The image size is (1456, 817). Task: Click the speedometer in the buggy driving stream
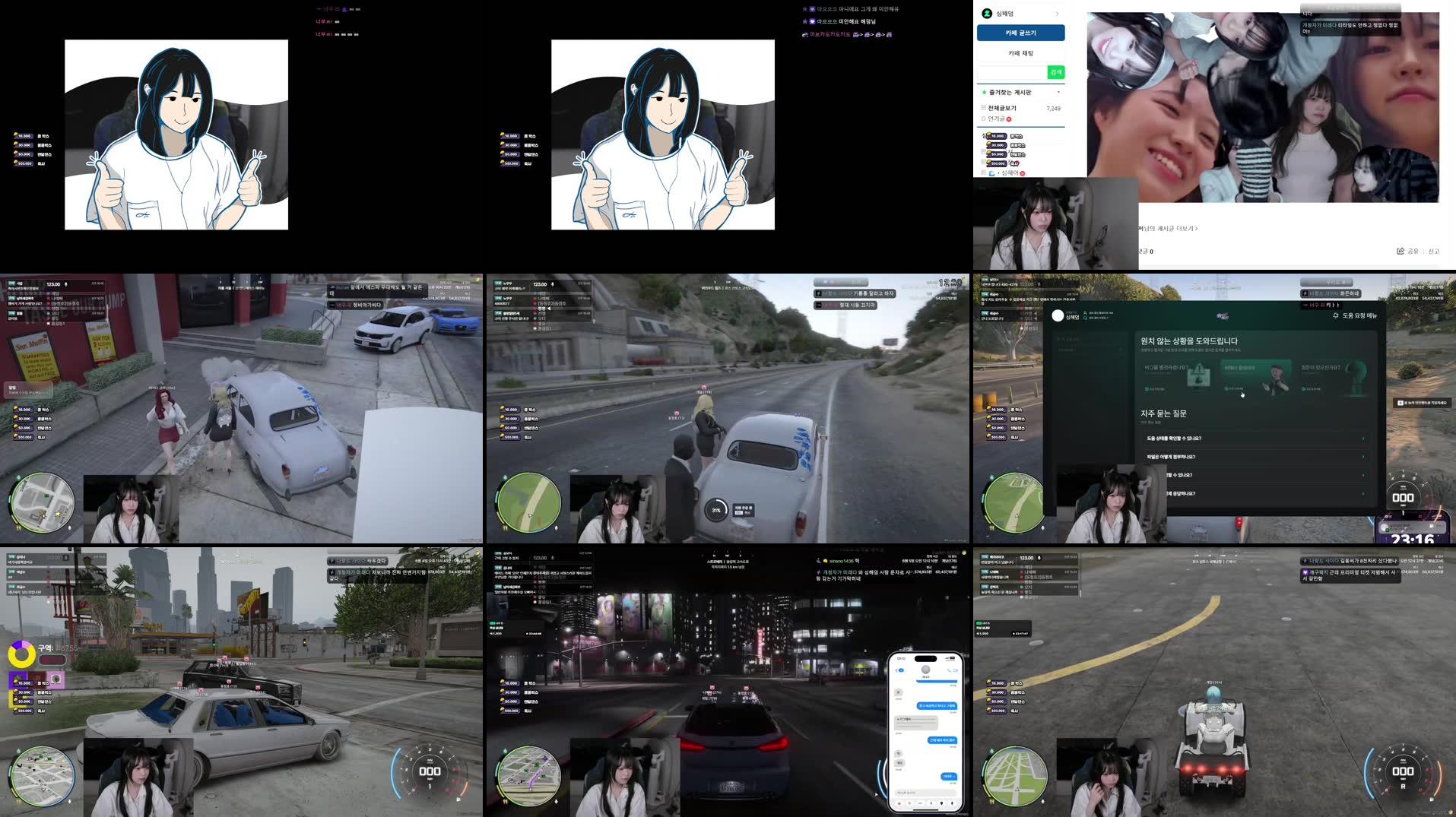(1403, 774)
